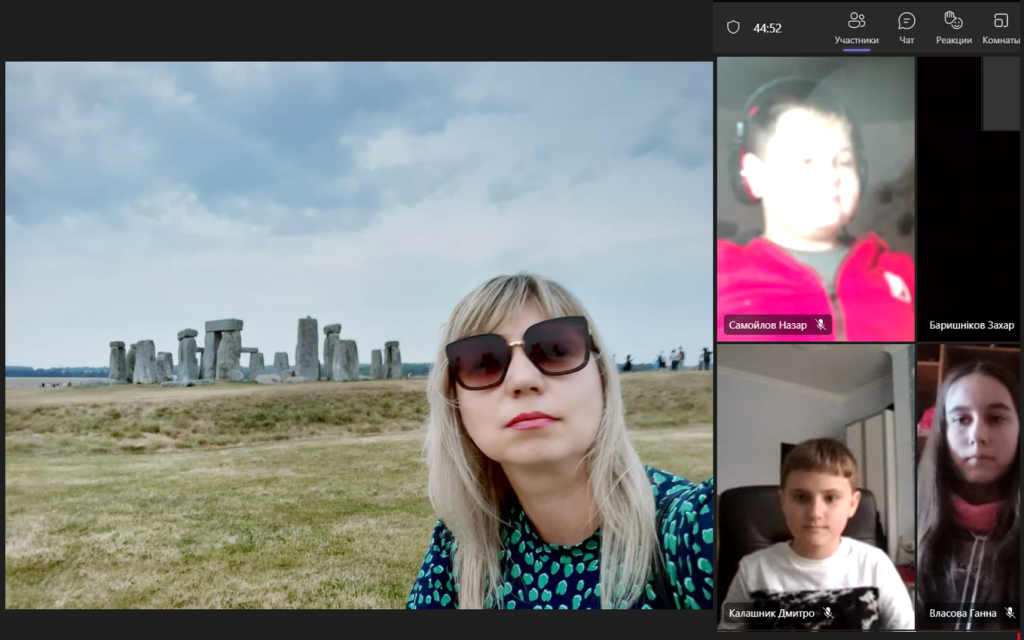Image resolution: width=1024 pixels, height=640 pixels.
Task: Click the crossed-out microphone next to Власова Ганна
Action: click(x=1010, y=613)
